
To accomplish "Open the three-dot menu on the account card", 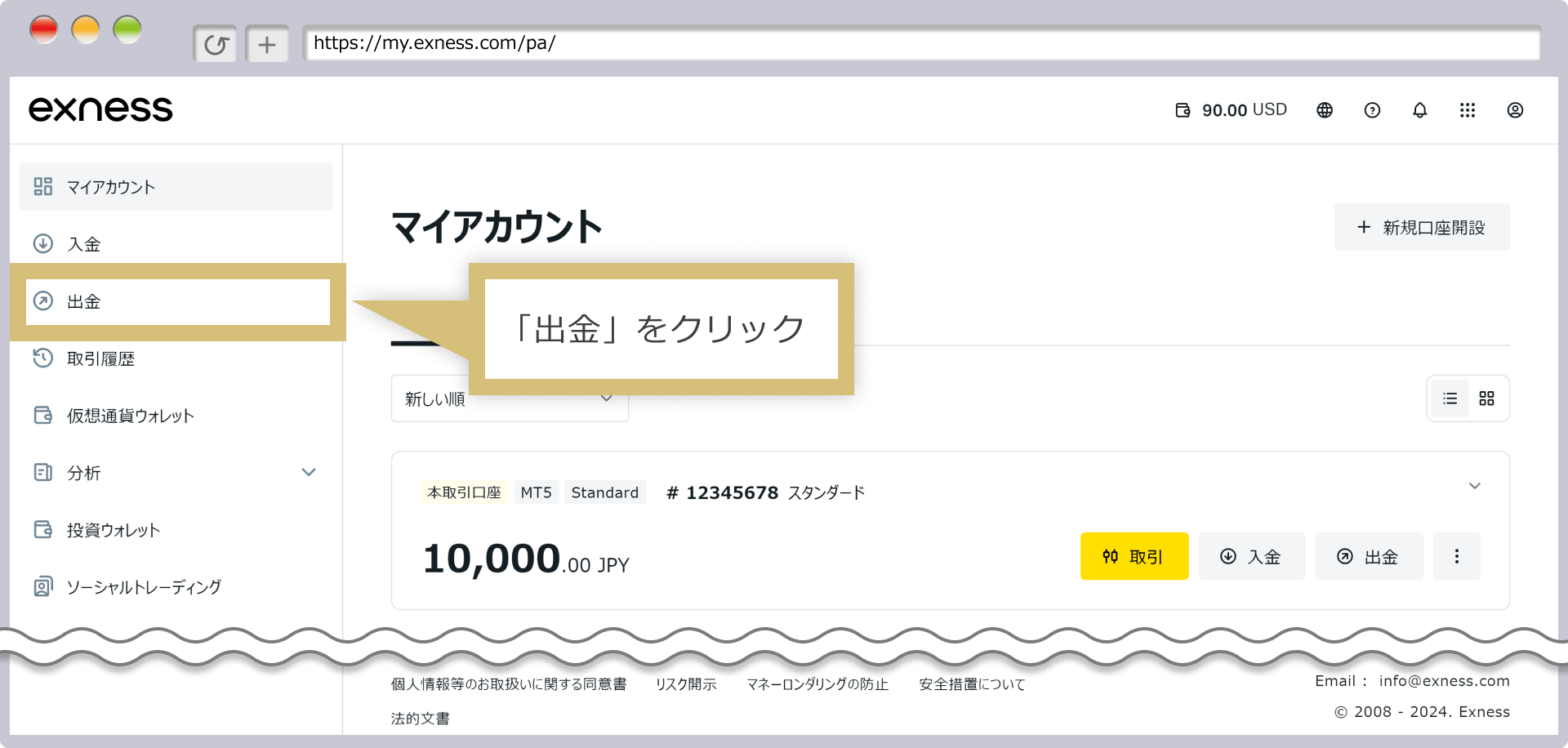I will pos(1457,556).
